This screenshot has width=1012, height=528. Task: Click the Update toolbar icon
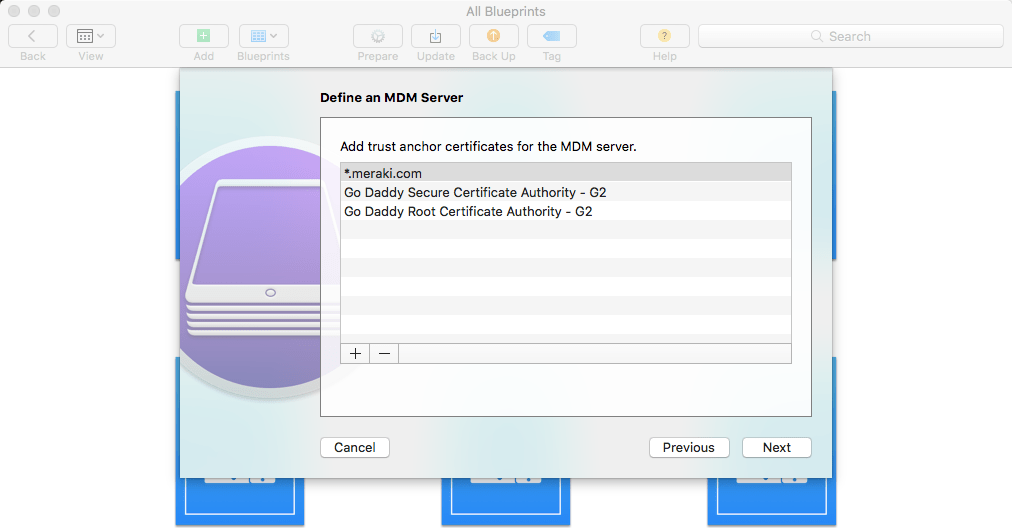[436, 36]
